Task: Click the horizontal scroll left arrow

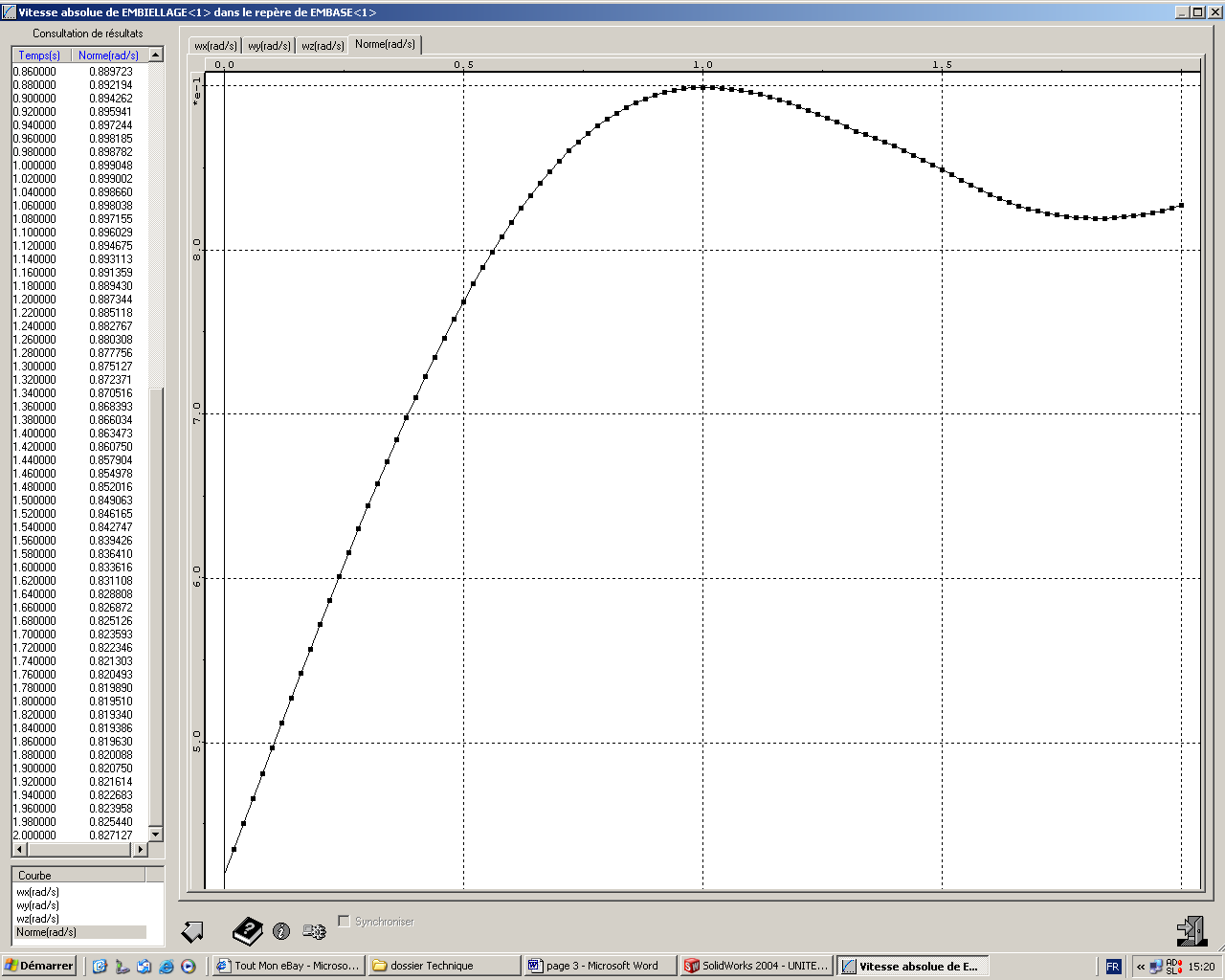Action: point(19,849)
